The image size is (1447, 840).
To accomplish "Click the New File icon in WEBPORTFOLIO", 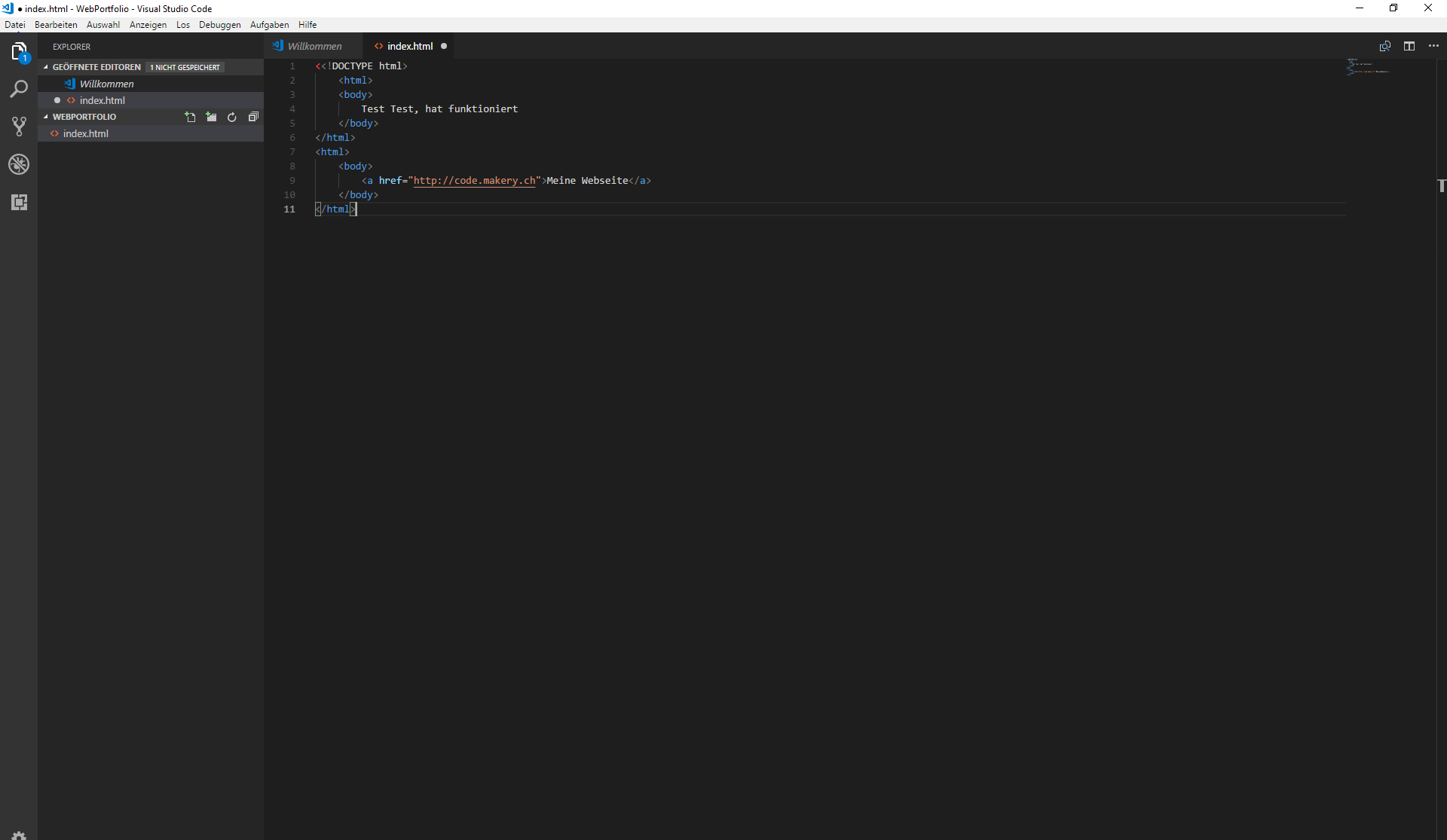I will click(190, 117).
